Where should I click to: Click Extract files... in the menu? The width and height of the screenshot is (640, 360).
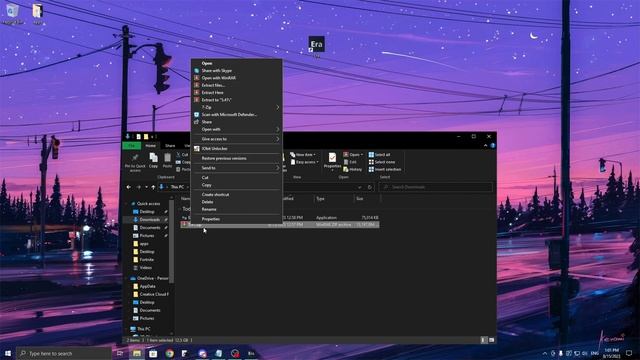[213, 85]
